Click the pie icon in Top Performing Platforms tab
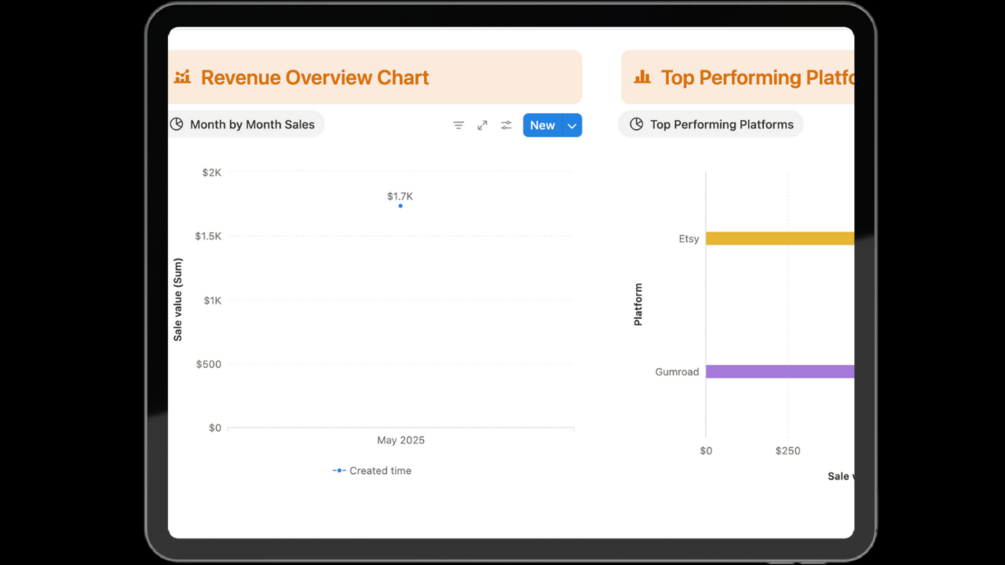 click(637, 124)
